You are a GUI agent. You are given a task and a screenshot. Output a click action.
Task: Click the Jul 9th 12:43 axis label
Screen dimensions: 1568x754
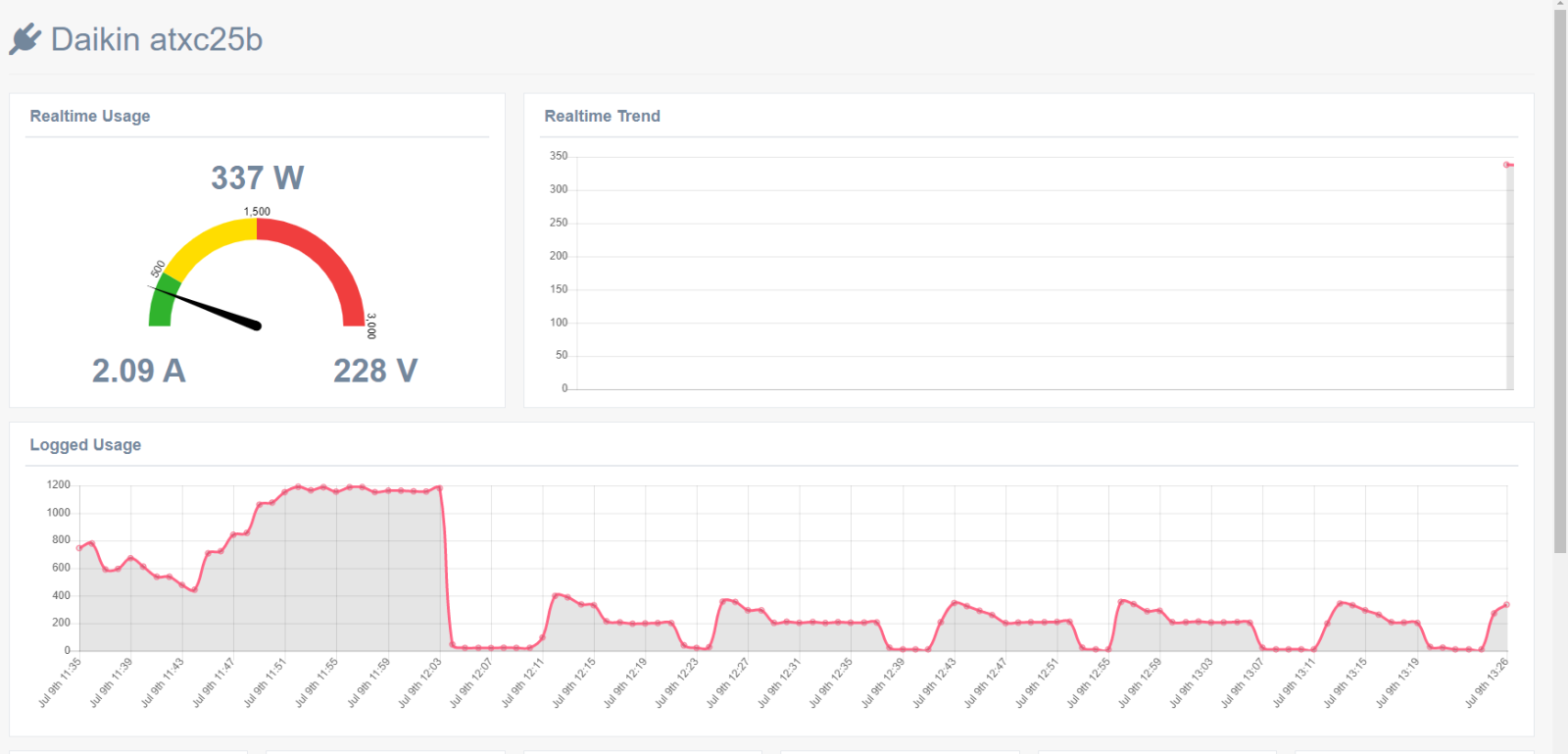pyautogui.click(x=934, y=682)
